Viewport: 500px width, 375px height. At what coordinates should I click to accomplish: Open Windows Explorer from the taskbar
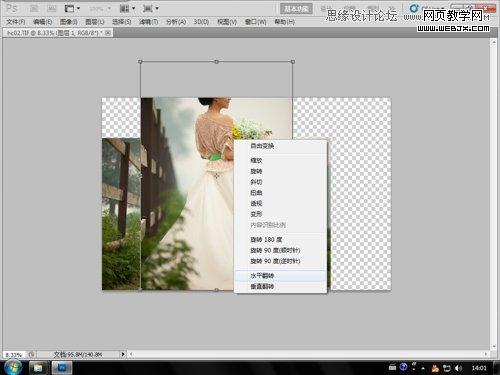coord(38,368)
